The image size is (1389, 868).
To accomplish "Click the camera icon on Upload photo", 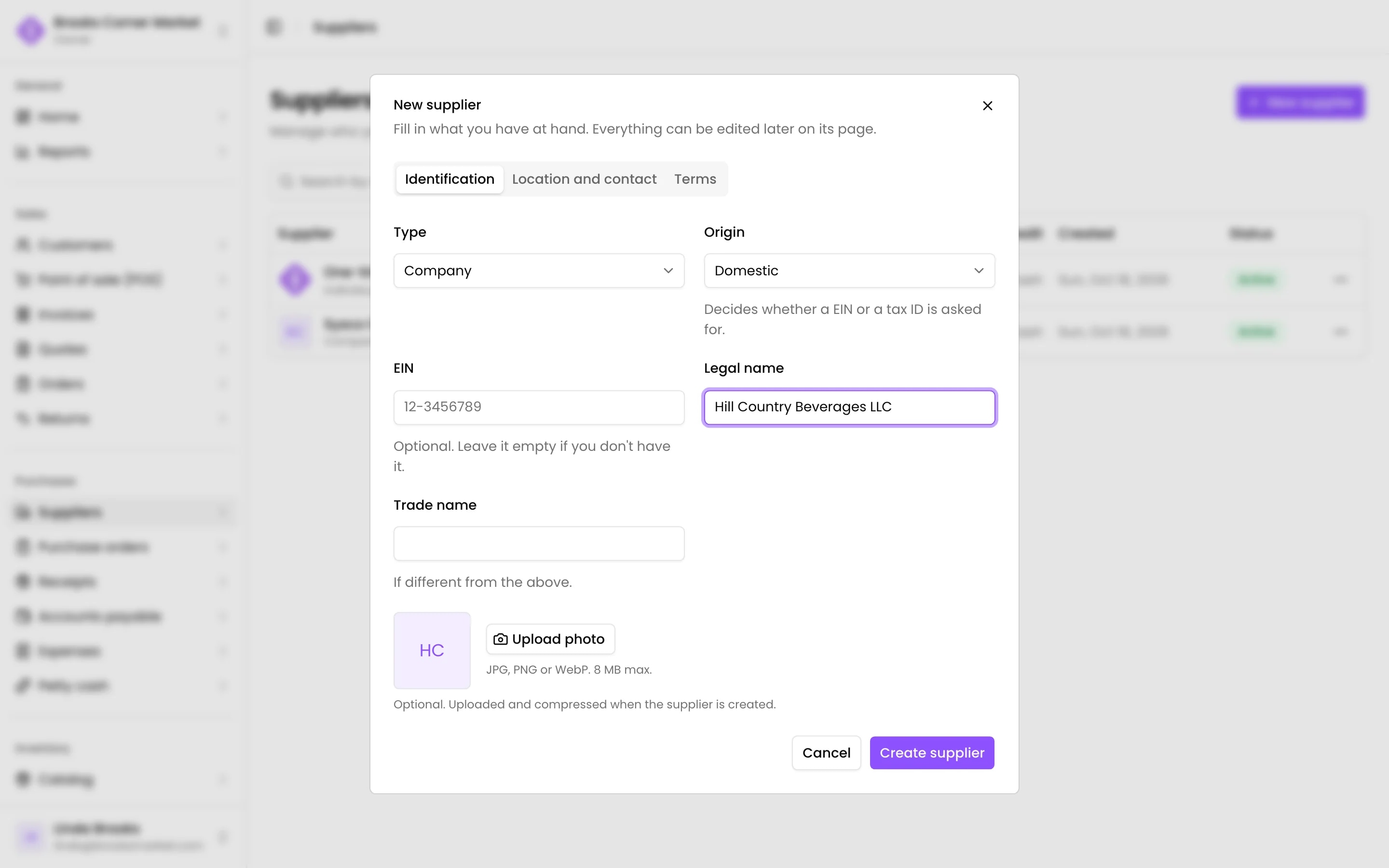I will click(501, 639).
